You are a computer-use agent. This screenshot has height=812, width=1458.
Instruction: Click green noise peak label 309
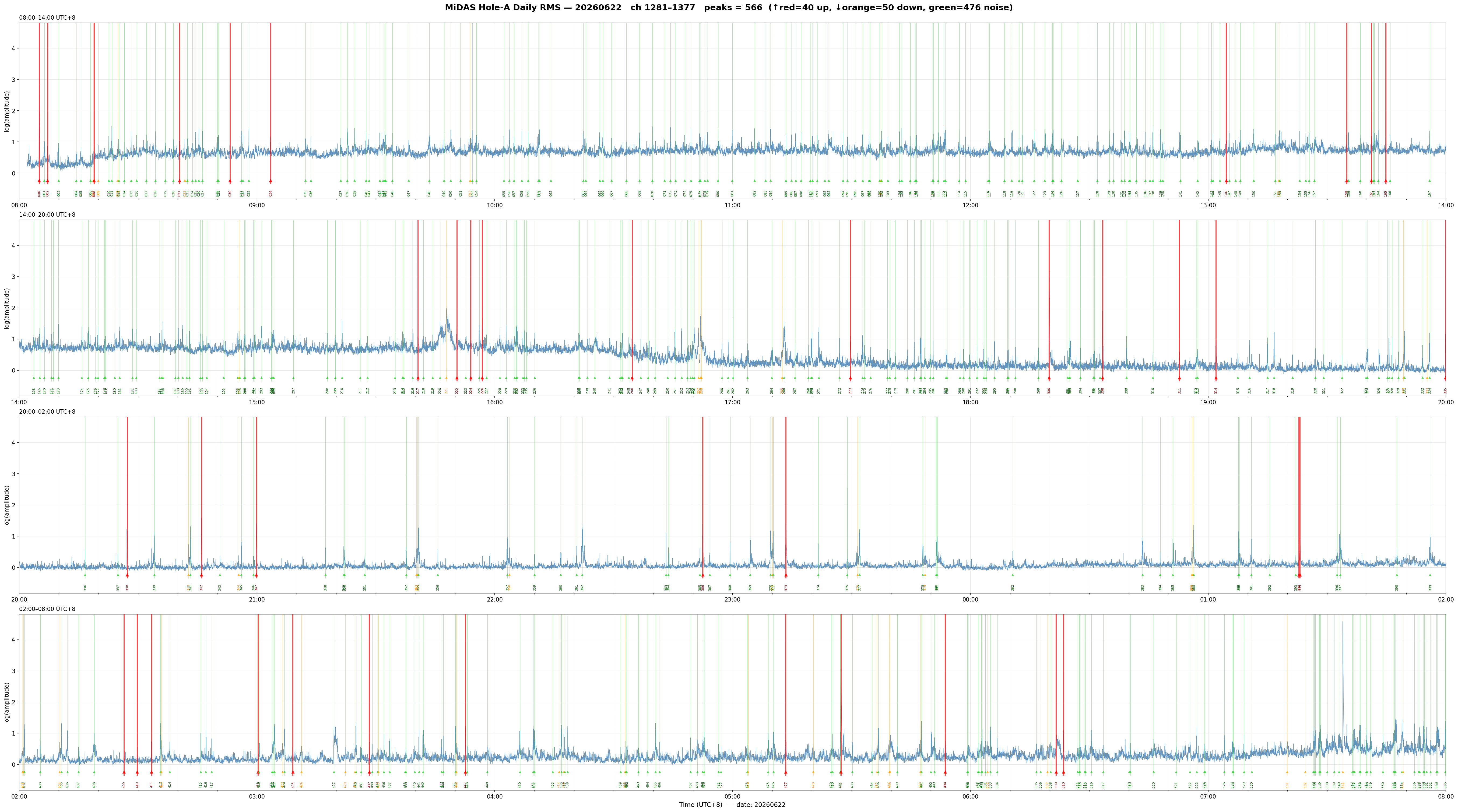(1126, 391)
